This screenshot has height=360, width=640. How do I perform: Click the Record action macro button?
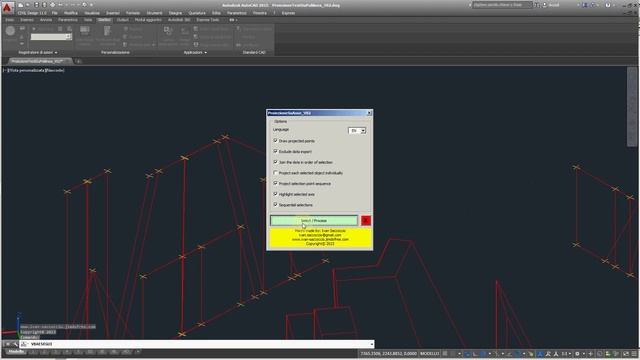tap(10, 31)
